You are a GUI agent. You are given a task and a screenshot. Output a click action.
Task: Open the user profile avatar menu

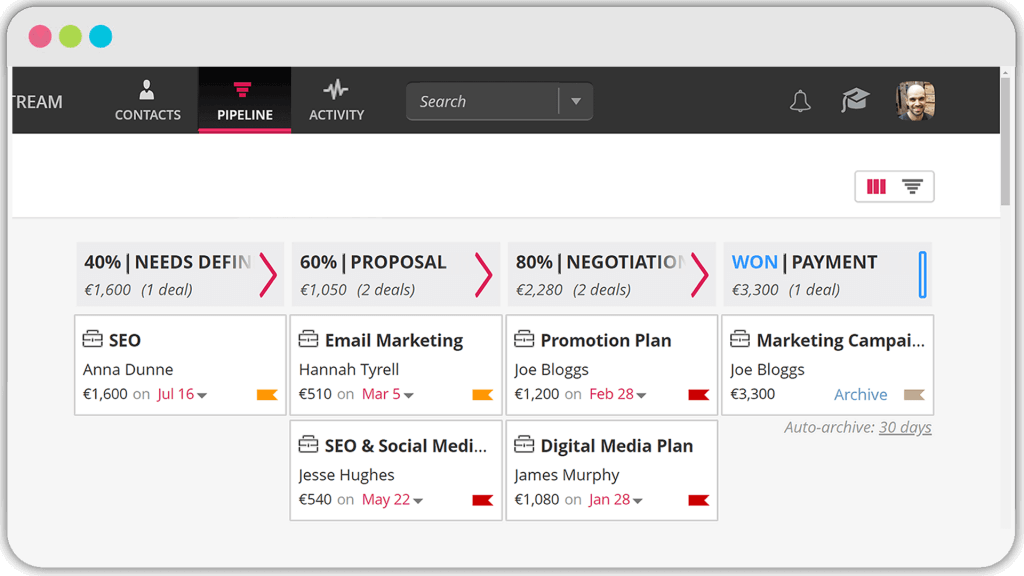[913, 100]
